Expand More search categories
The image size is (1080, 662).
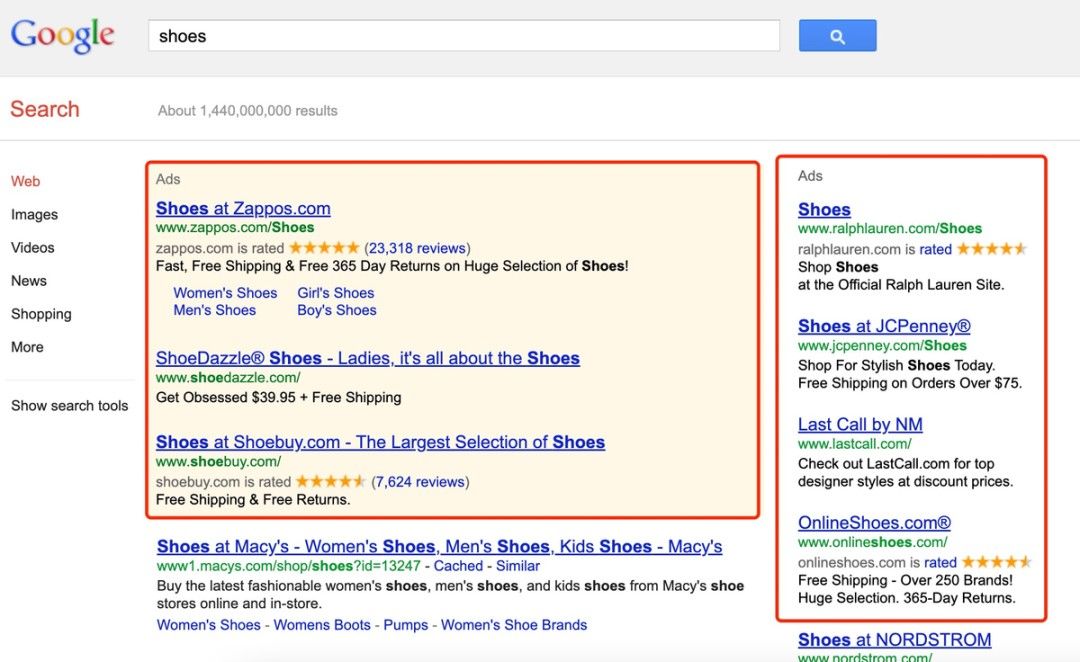pyautogui.click(x=27, y=347)
